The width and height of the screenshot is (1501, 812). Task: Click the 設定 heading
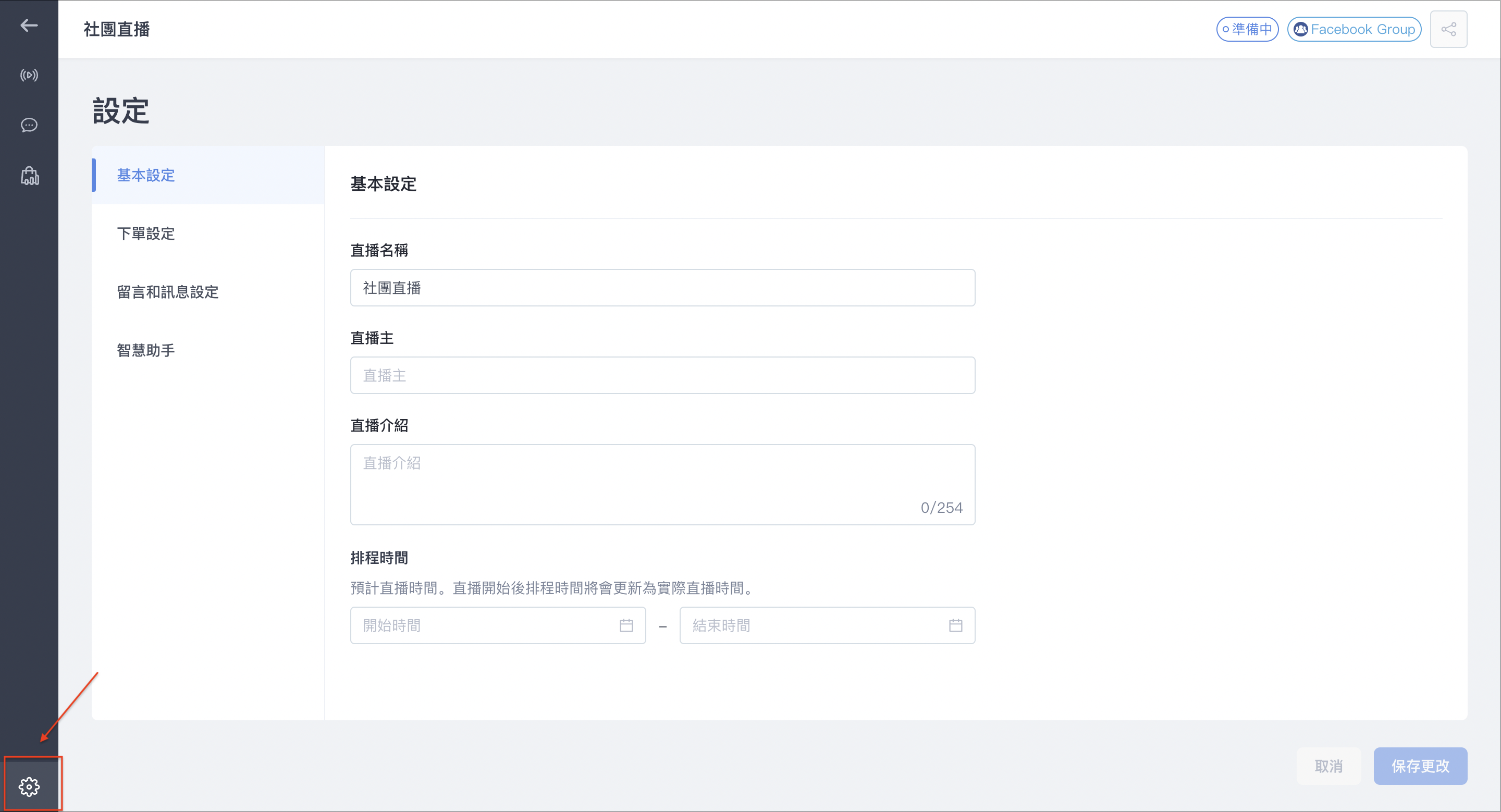click(x=120, y=110)
